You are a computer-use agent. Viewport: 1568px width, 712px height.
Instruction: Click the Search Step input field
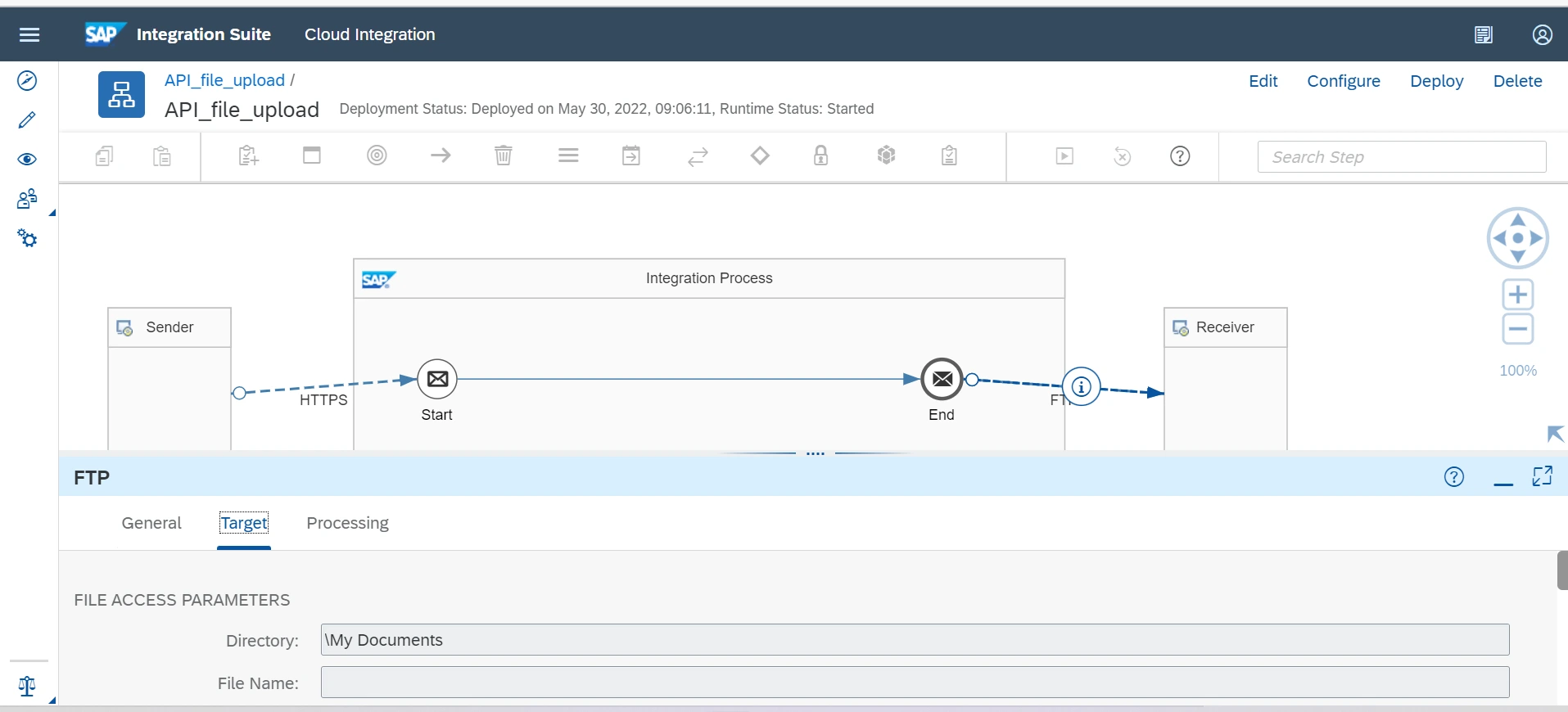(x=1401, y=156)
